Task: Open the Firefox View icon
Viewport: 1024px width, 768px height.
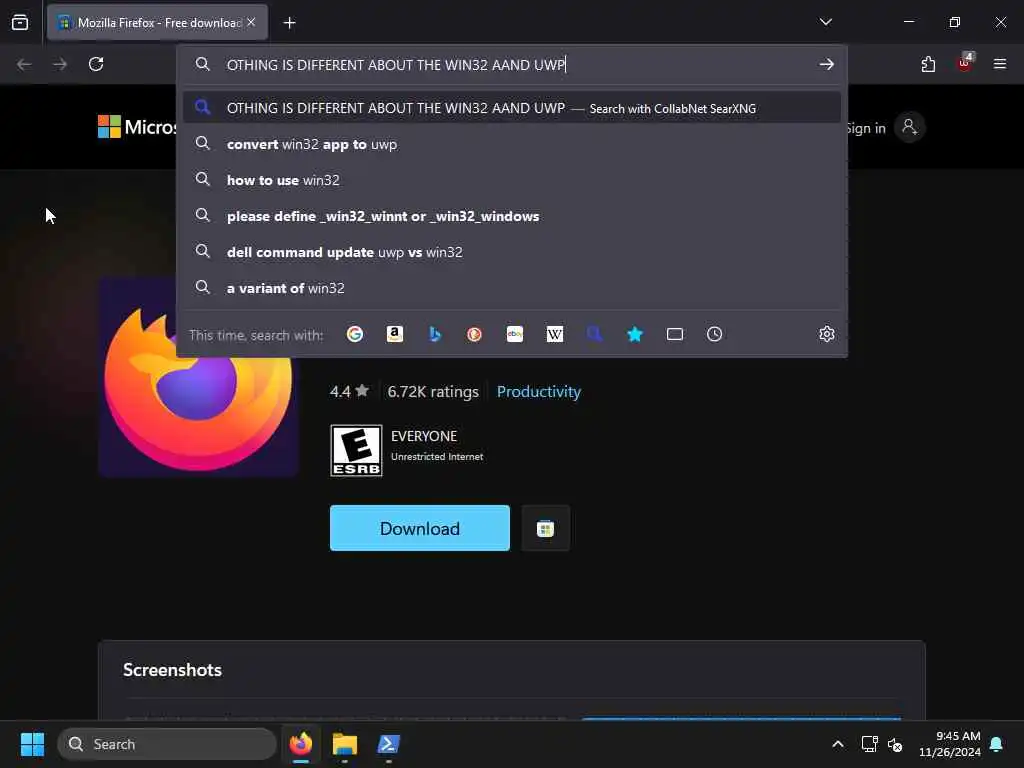Action: (x=20, y=22)
